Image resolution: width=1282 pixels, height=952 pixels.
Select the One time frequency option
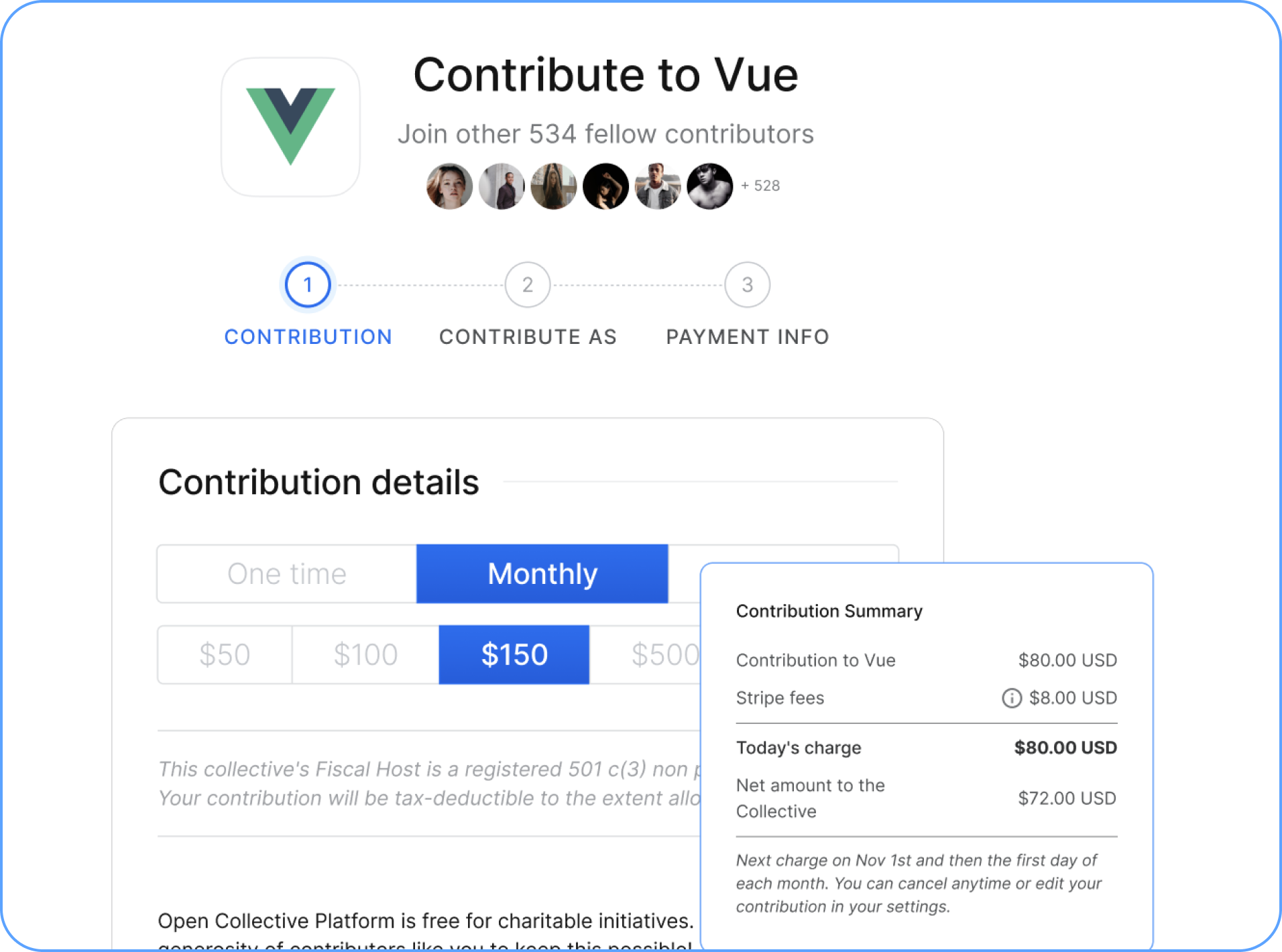click(x=287, y=574)
